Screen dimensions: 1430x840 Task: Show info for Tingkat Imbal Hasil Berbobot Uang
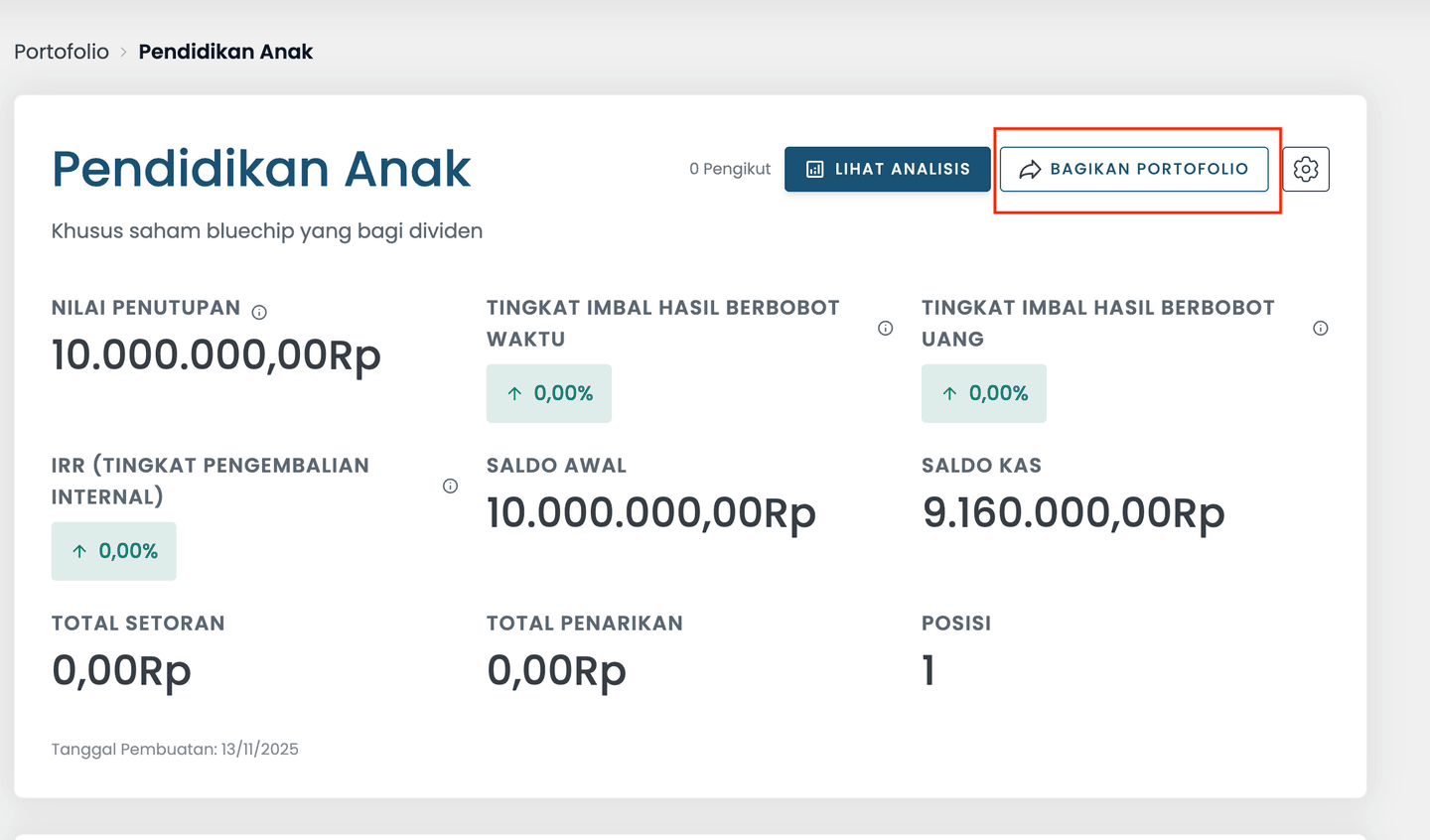1320,329
